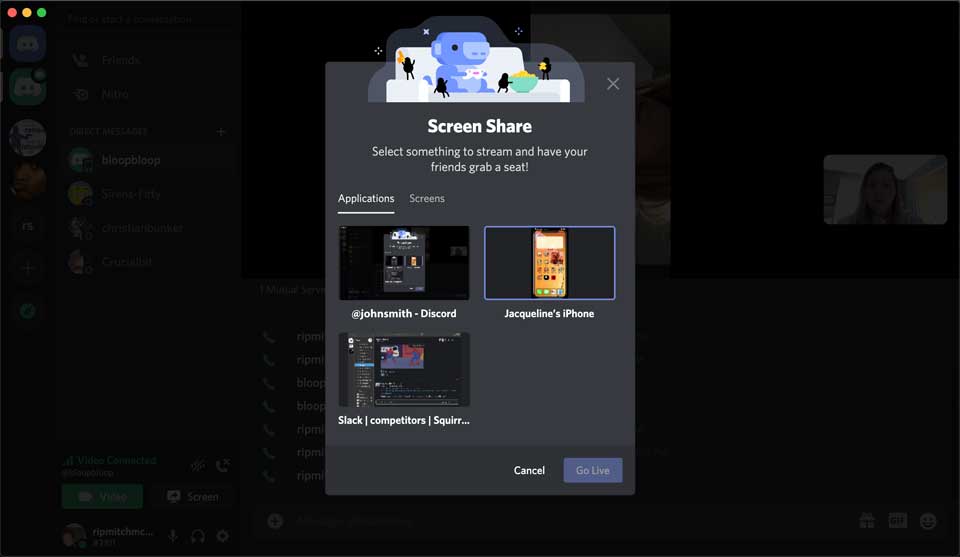
Task: Open the GIF picker
Action: (898, 521)
